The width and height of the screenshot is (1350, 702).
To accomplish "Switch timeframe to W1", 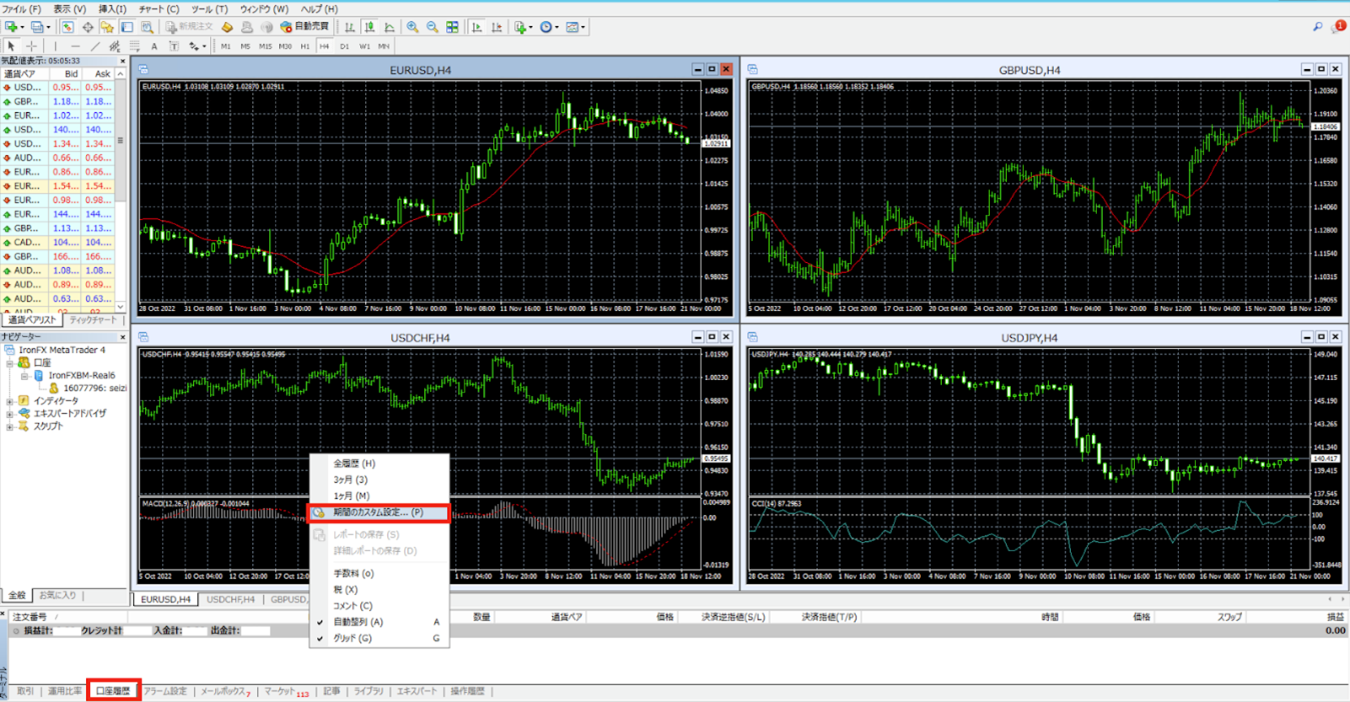I will coord(364,46).
